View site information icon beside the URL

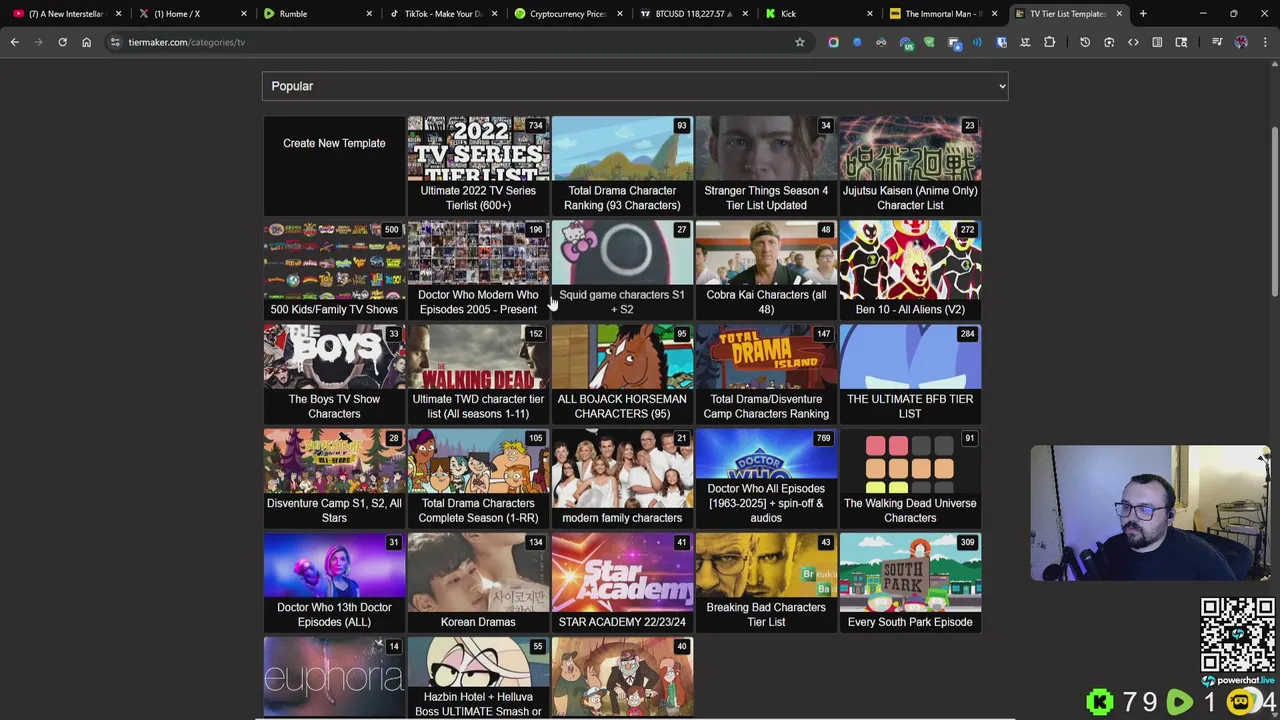click(x=115, y=42)
